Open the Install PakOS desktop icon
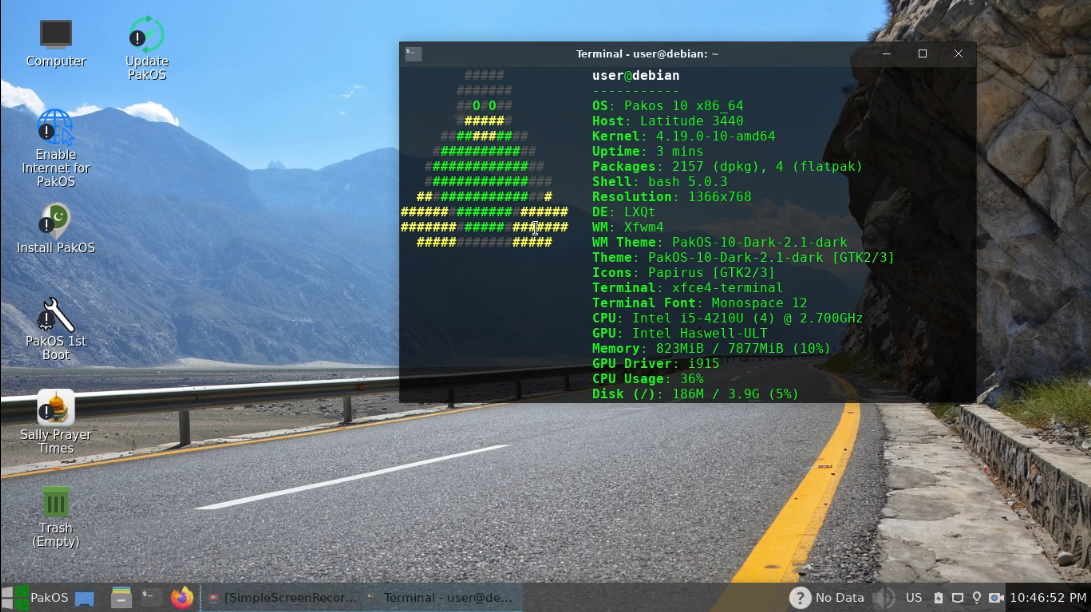The height and width of the screenshot is (612, 1091). click(x=56, y=228)
